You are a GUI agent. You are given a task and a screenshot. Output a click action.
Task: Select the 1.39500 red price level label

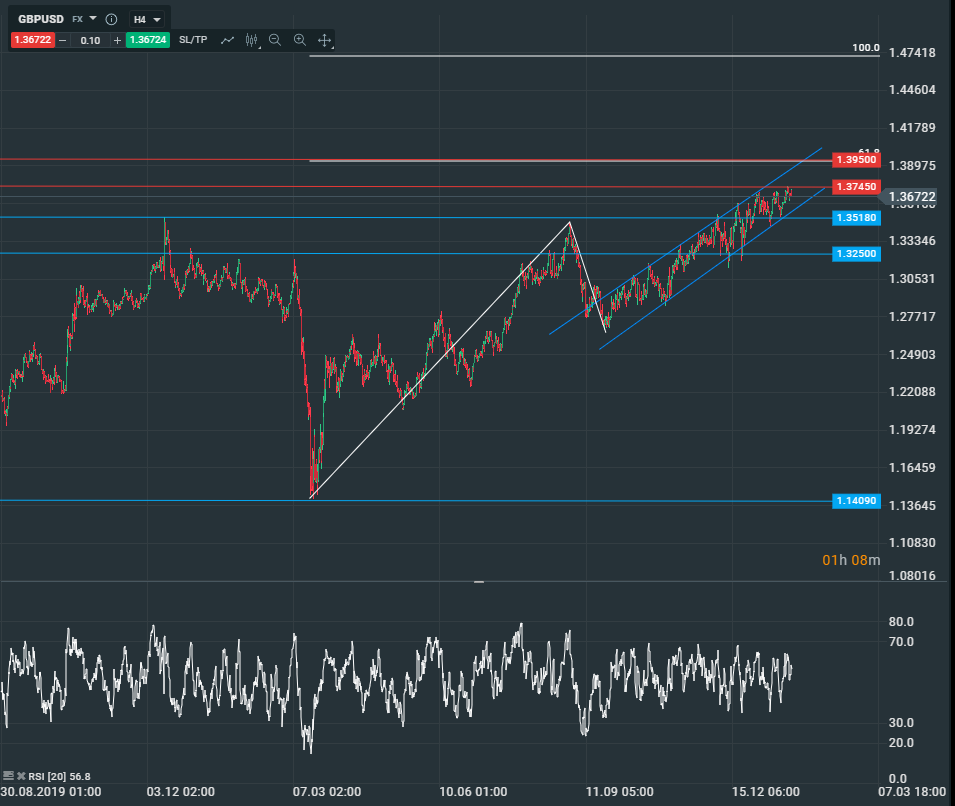(x=856, y=160)
